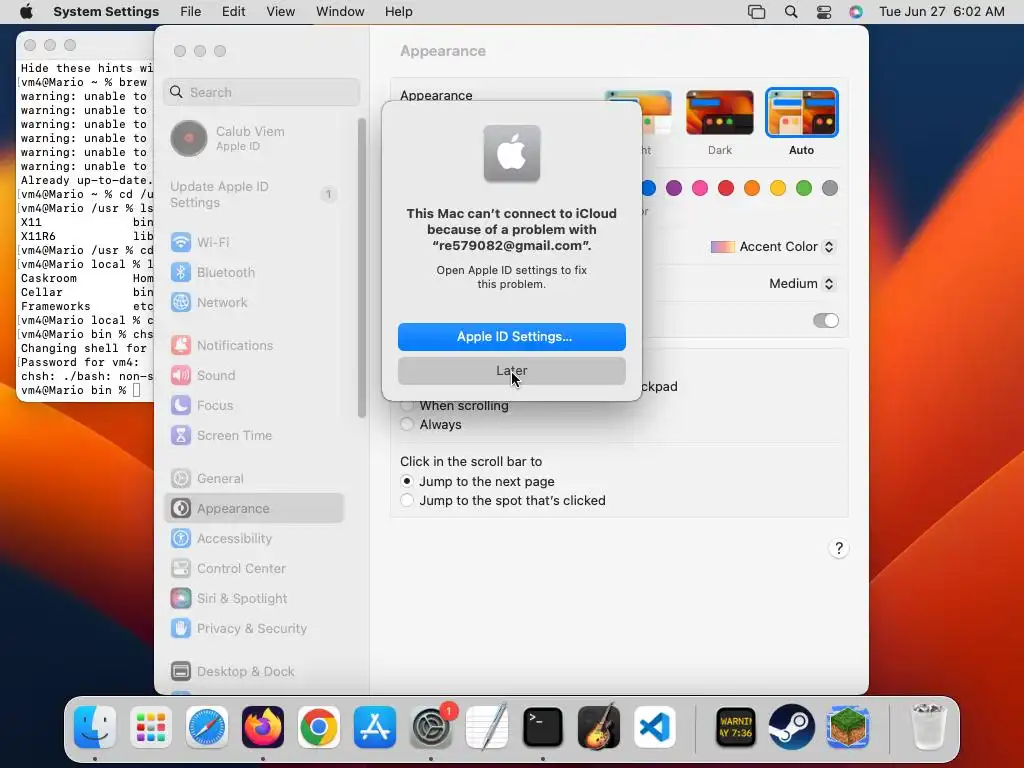Screen dimensions: 1024x768
Task: Click the date and time in menu bar
Action: tap(942, 12)
